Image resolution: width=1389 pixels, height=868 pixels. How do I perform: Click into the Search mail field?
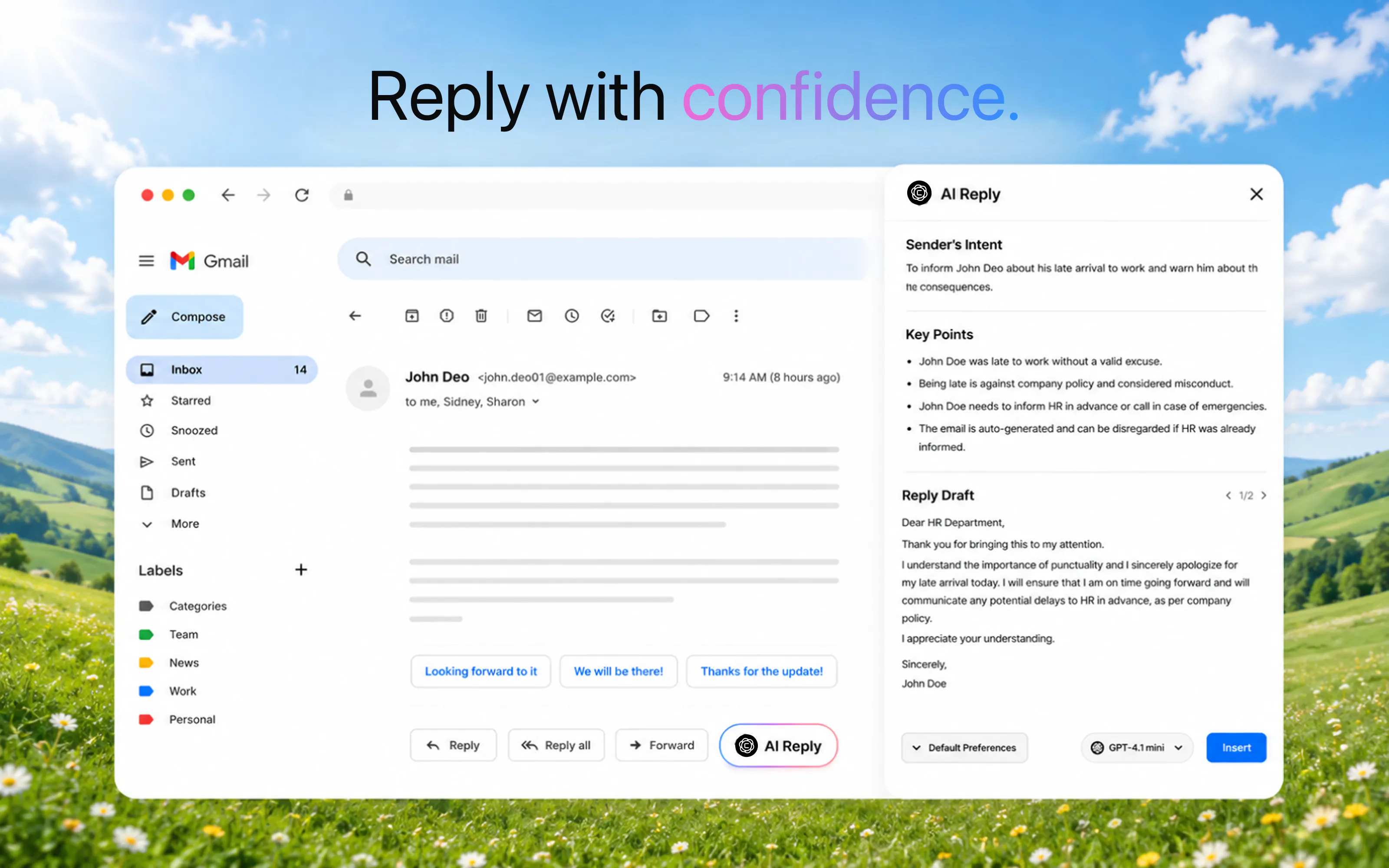point(602,259)
